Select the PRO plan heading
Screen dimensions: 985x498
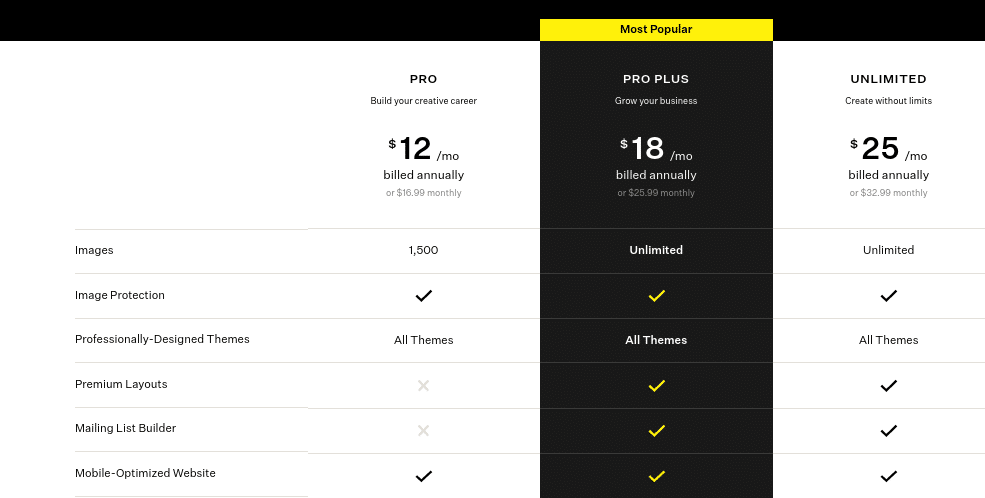pos(423,79)
